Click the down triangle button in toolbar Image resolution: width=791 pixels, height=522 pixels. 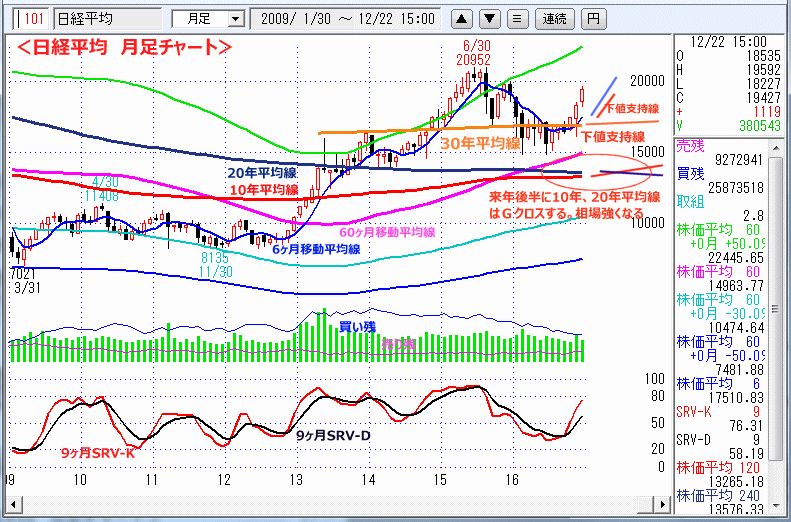click(x=489, y=19)
